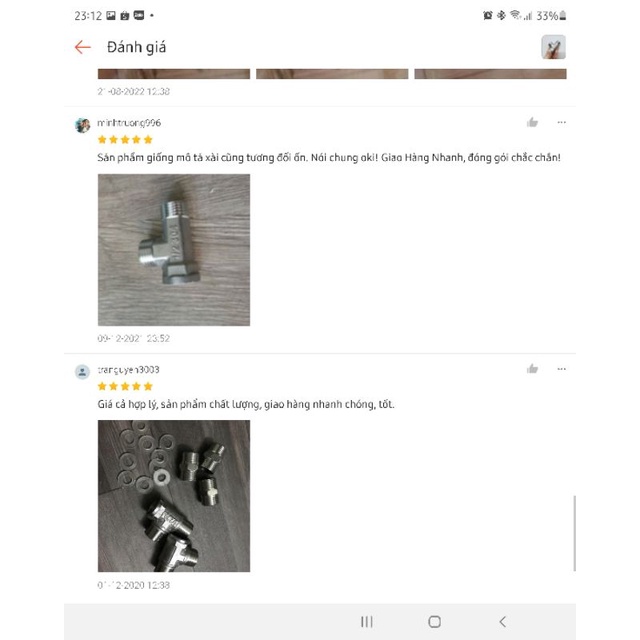This screenshot has width=640, height=640.
Task: Like minhtruong996's review with thumbs up
Action: pyautogui.click(x=532, y=122)
